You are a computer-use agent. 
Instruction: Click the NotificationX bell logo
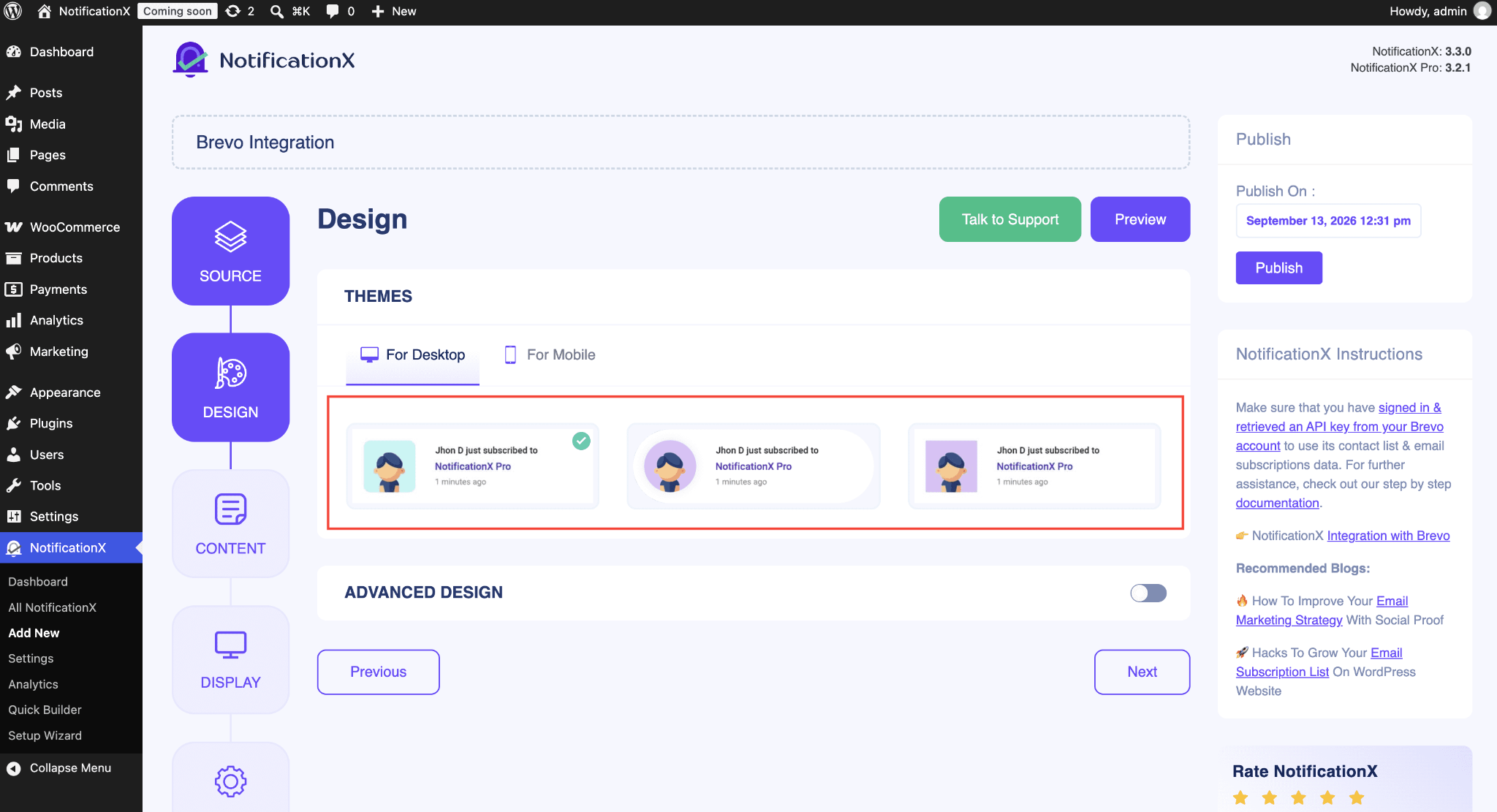coord(191,59)
